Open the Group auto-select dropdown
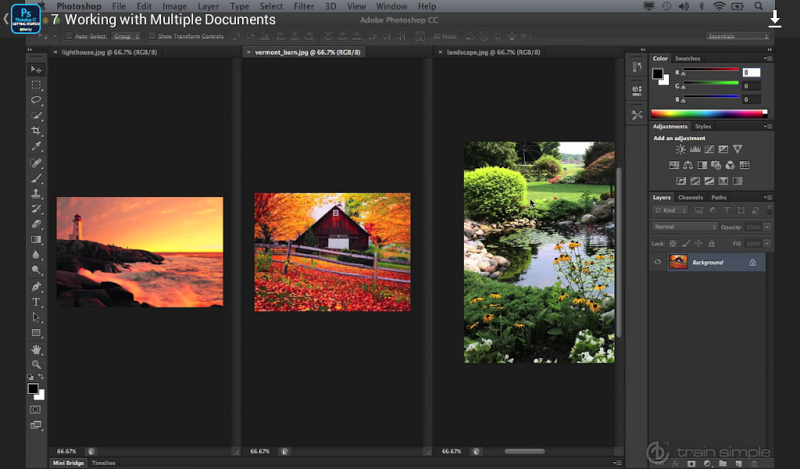 (x=125, y=36)
